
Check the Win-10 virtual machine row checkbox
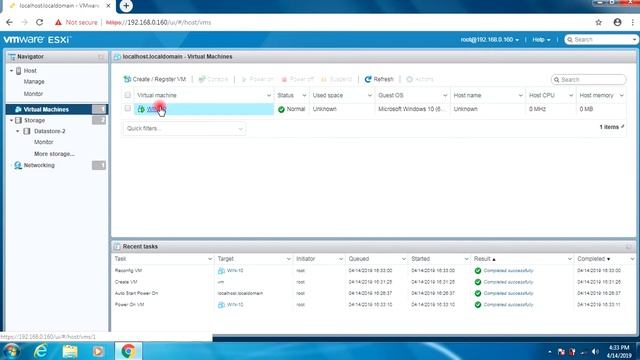[x=128, y=109]
